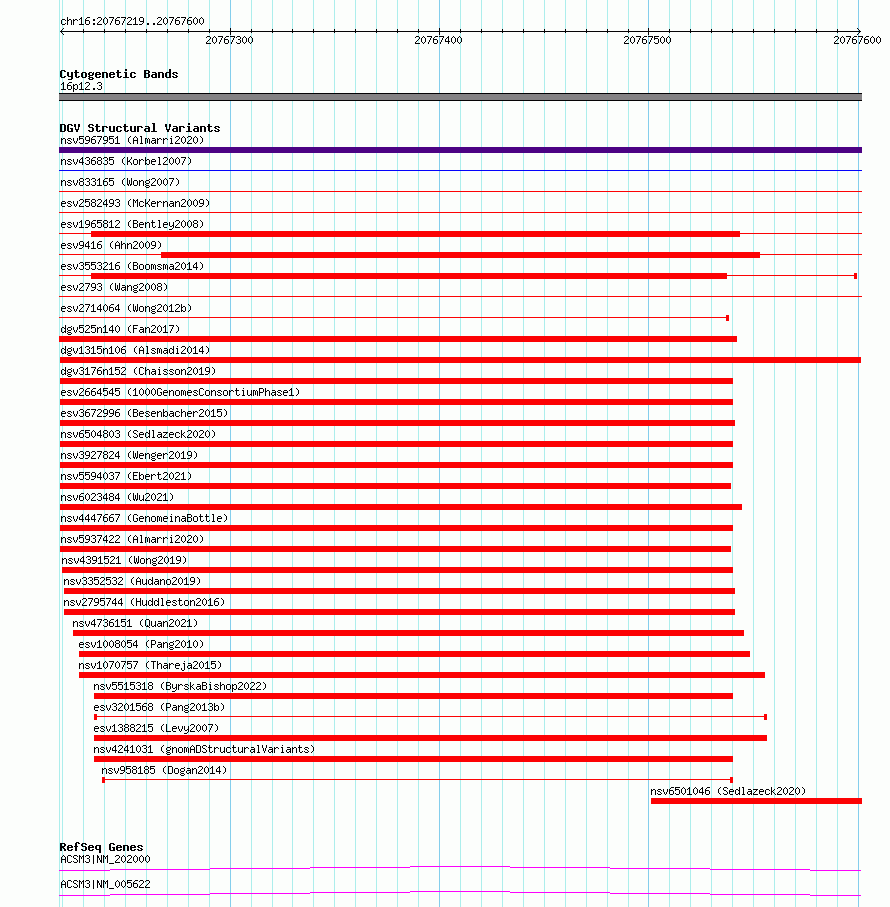
Task: Open esv3553216 (Boomsma2014) variant entry
Action: [x=132, y=266]
